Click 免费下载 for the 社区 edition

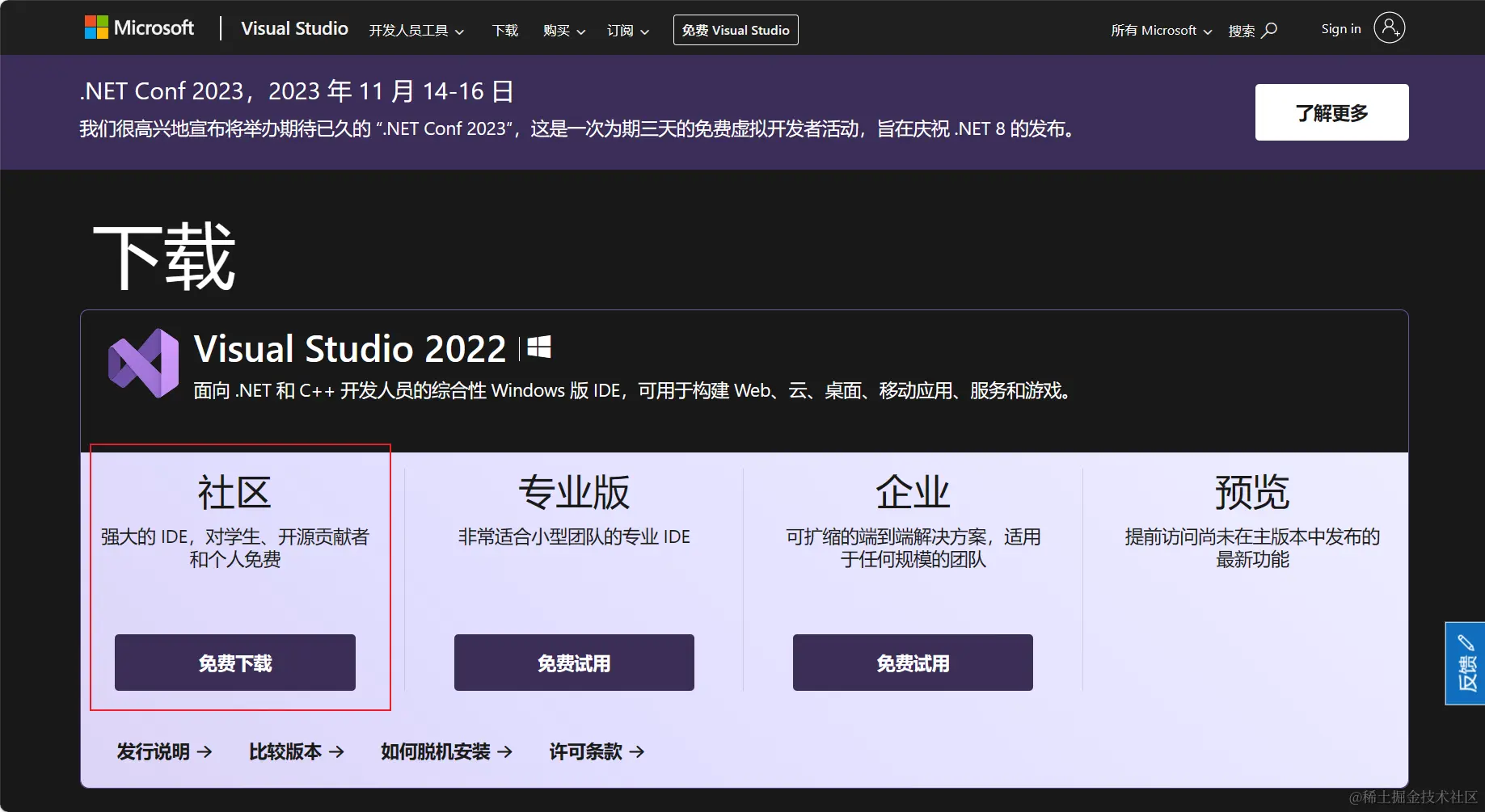pyautogui.click(x=235, y=663)
